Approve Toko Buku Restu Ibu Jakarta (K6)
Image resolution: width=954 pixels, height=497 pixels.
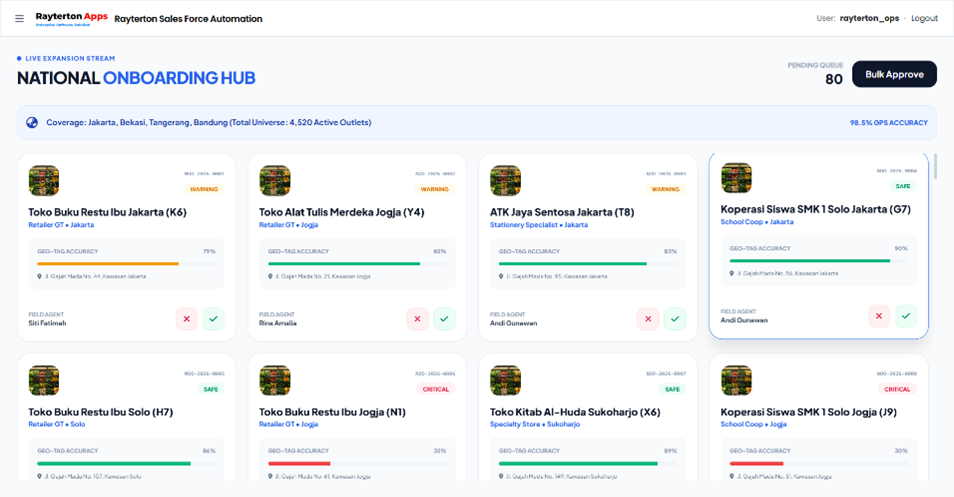[213, 319]
